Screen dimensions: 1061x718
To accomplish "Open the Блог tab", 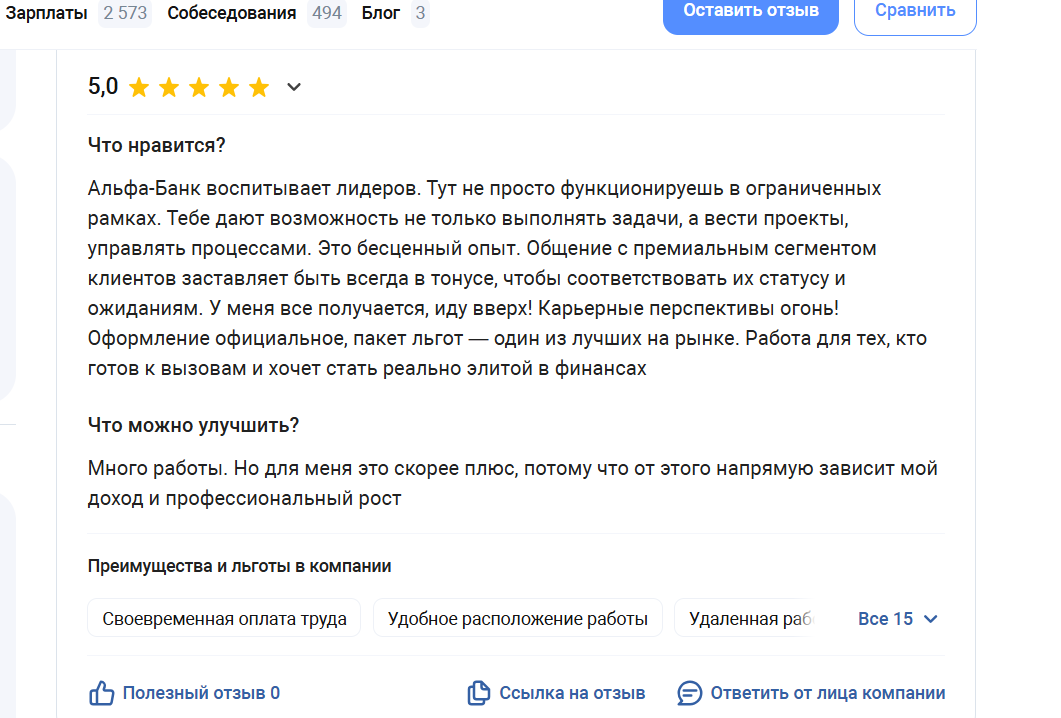I will (x=381, y=13).
